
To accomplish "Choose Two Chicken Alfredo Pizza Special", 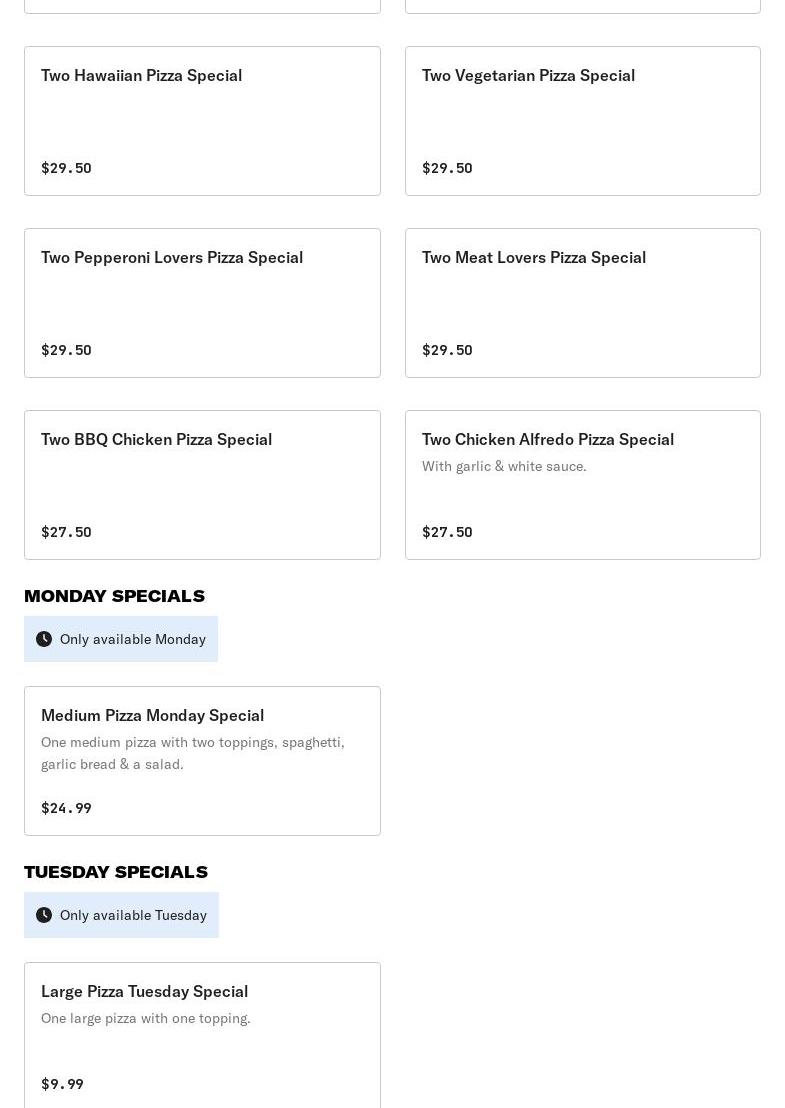I will coord(548,439).
